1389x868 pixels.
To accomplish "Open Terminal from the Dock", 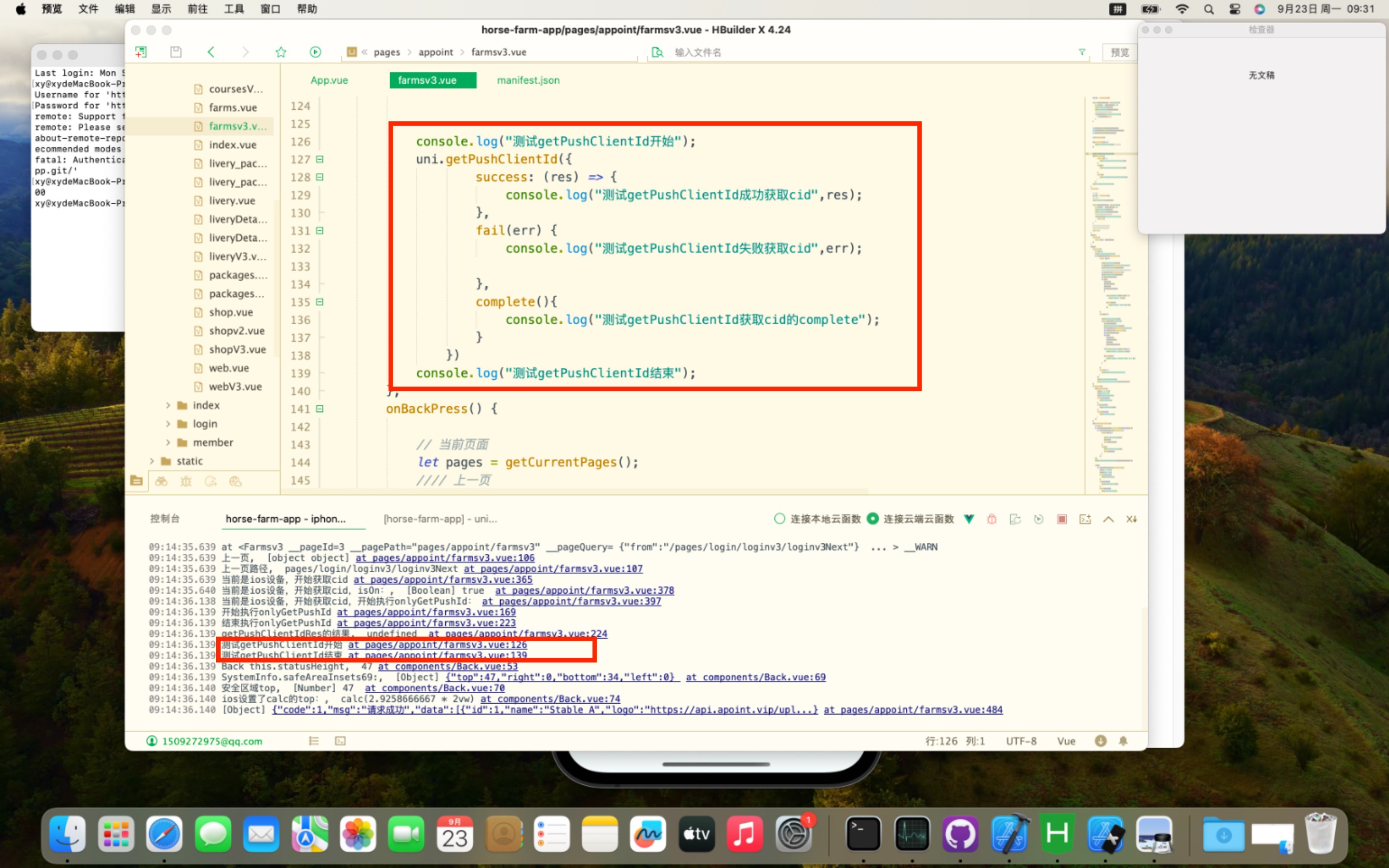I will click(863, 834).
